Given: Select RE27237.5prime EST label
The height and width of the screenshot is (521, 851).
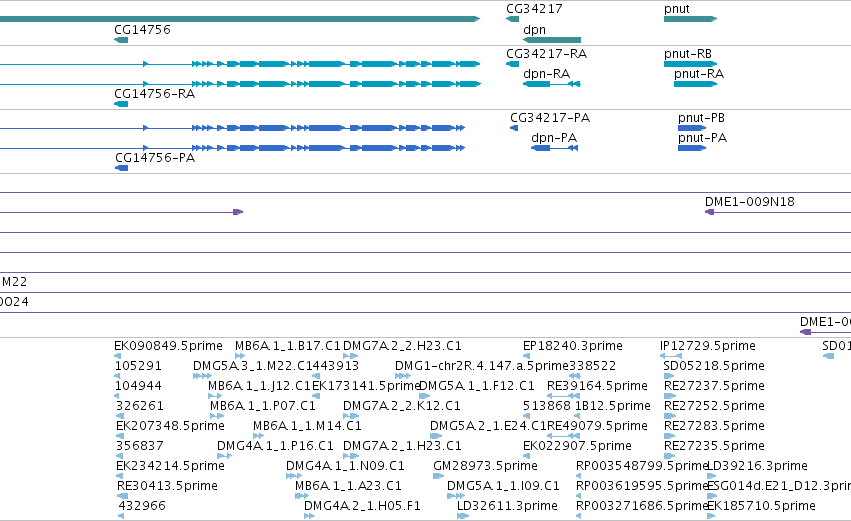Looking at the screenshot, I should [x=714, y=386].
